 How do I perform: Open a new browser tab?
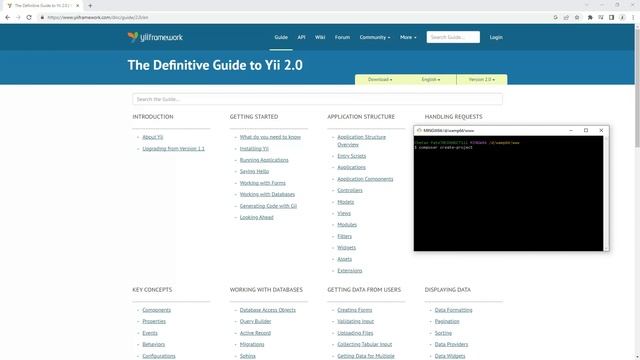90,6
